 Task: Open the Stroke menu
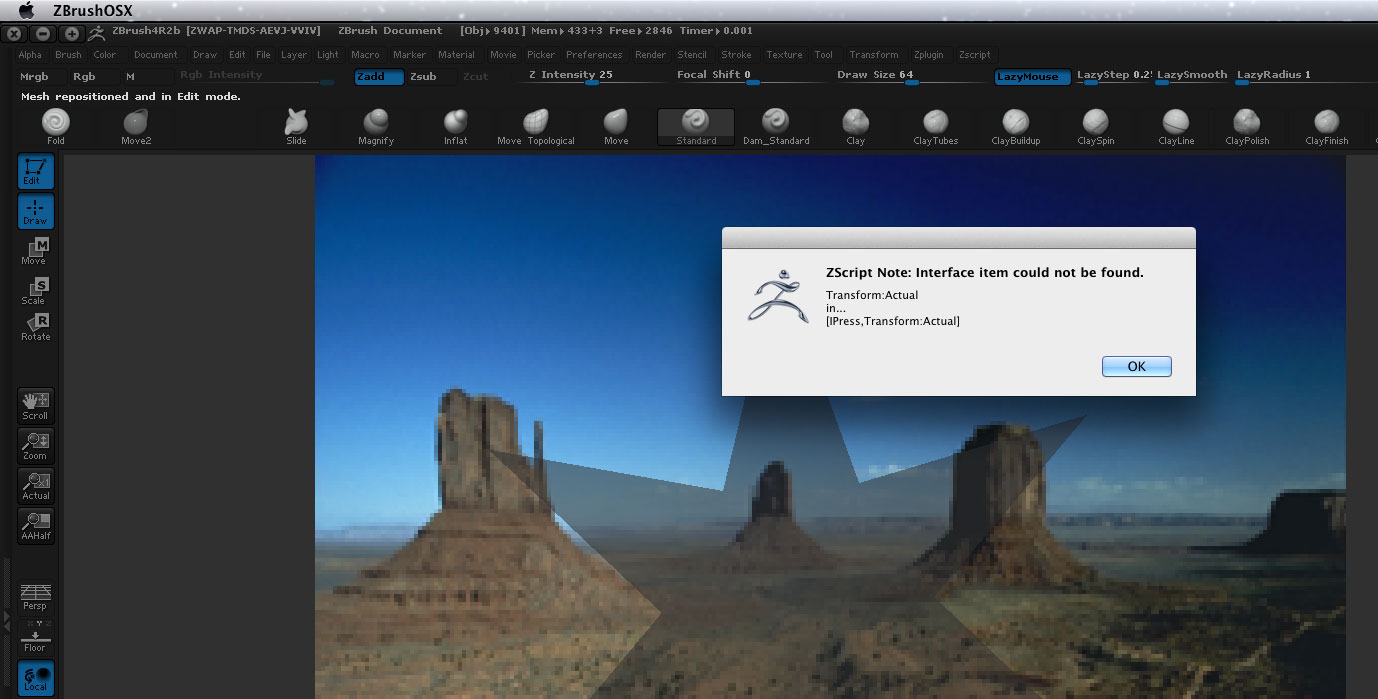736,55
